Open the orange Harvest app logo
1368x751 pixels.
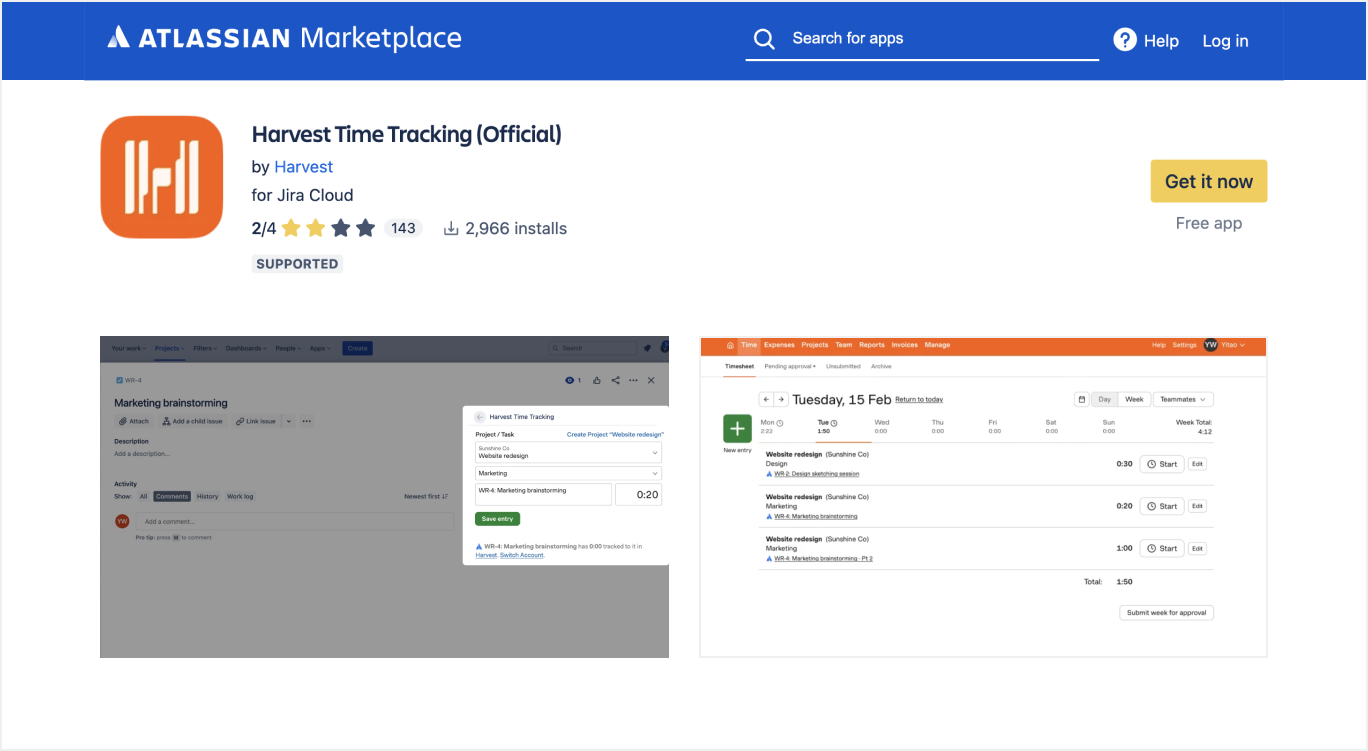point(162,177)
